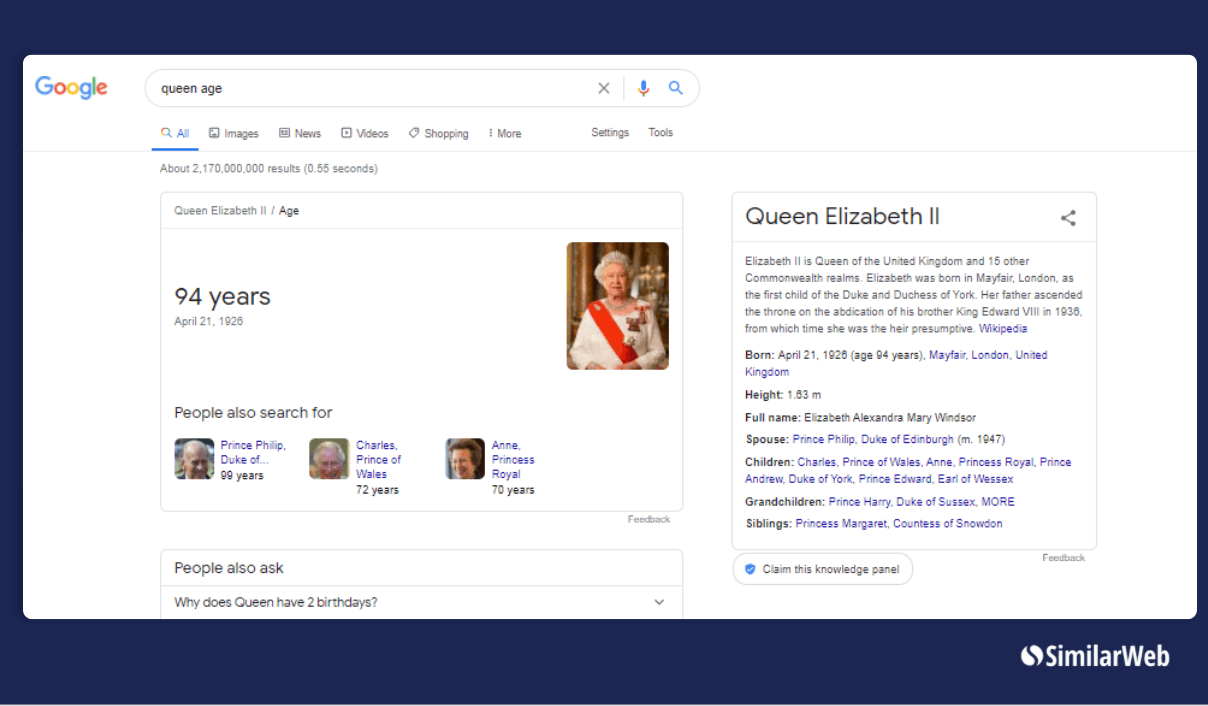1208x706 pixels.
Task: Open the 'Prince Philip, Duke of...' link
Action: click(x=253, y=453)
